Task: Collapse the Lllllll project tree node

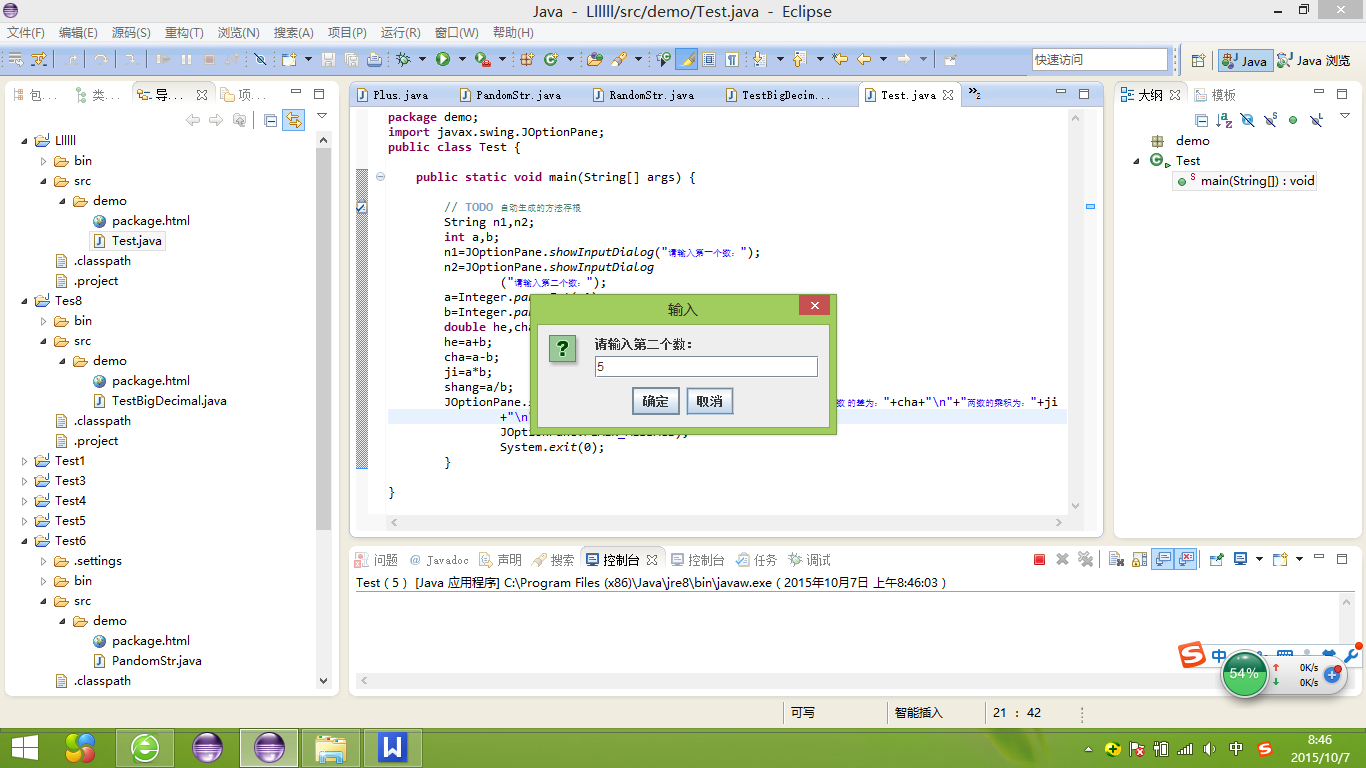Action: coord(26,141)
